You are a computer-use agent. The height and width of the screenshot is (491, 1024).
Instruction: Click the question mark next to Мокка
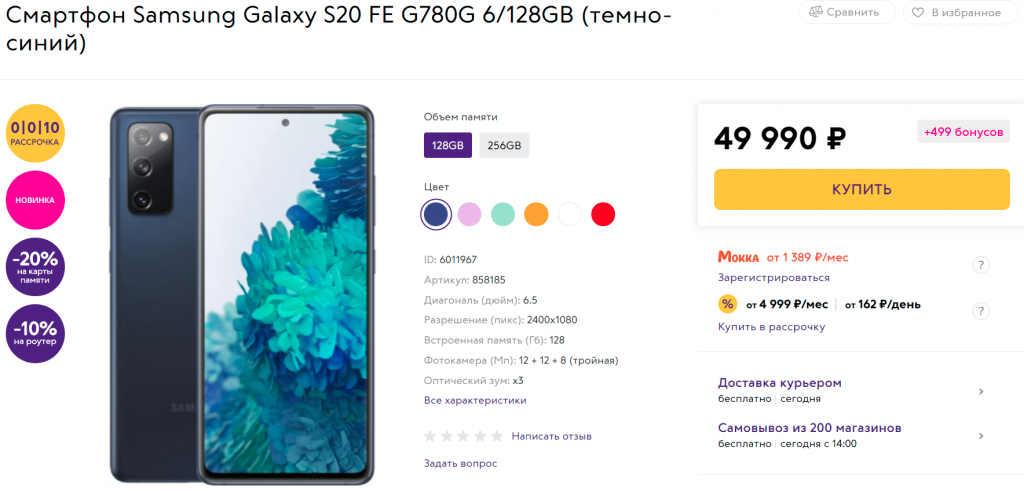981,265
